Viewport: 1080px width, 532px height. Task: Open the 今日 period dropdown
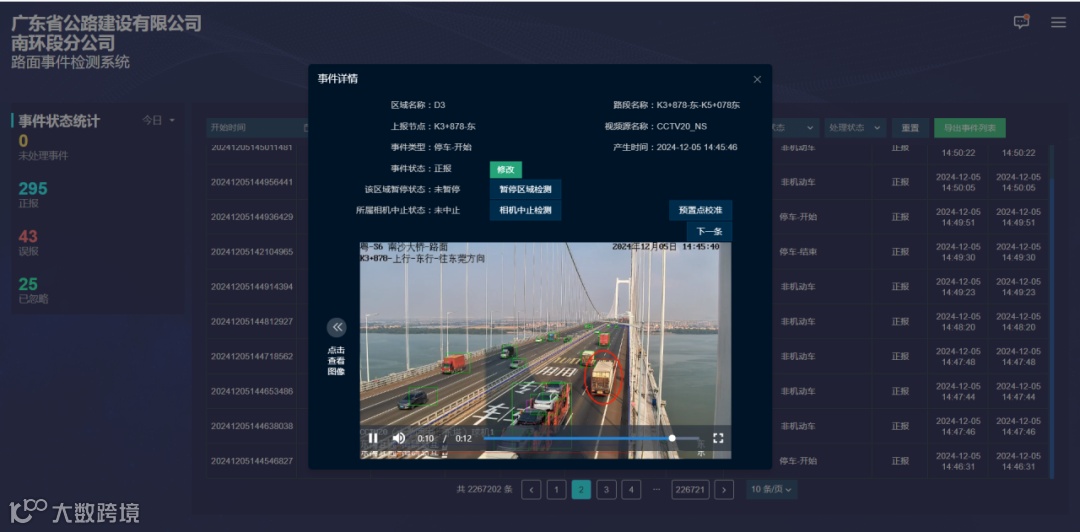pyautogui.click(x=158, y=120)
